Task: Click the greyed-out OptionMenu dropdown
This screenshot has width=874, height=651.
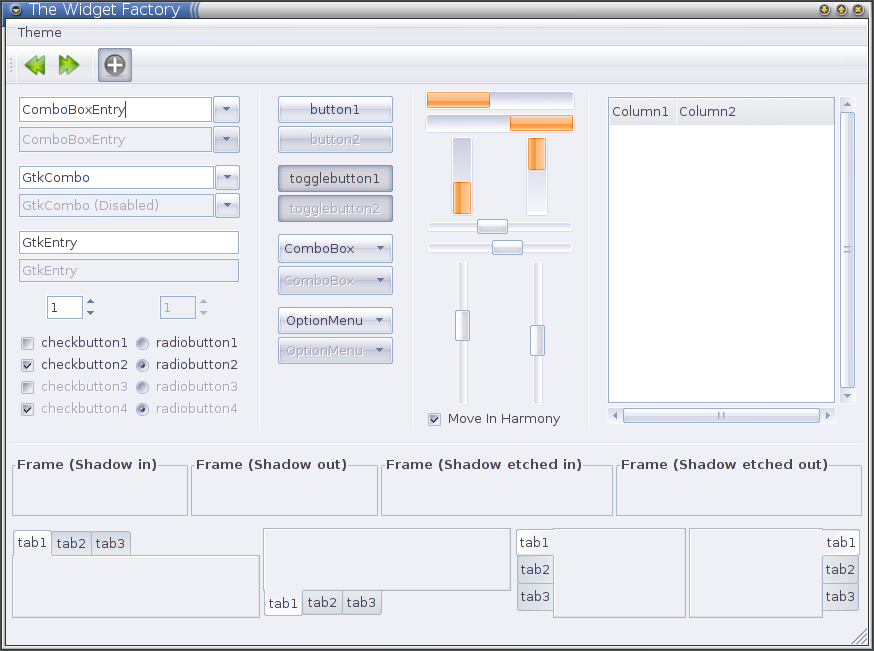Action: pos(335,351)
